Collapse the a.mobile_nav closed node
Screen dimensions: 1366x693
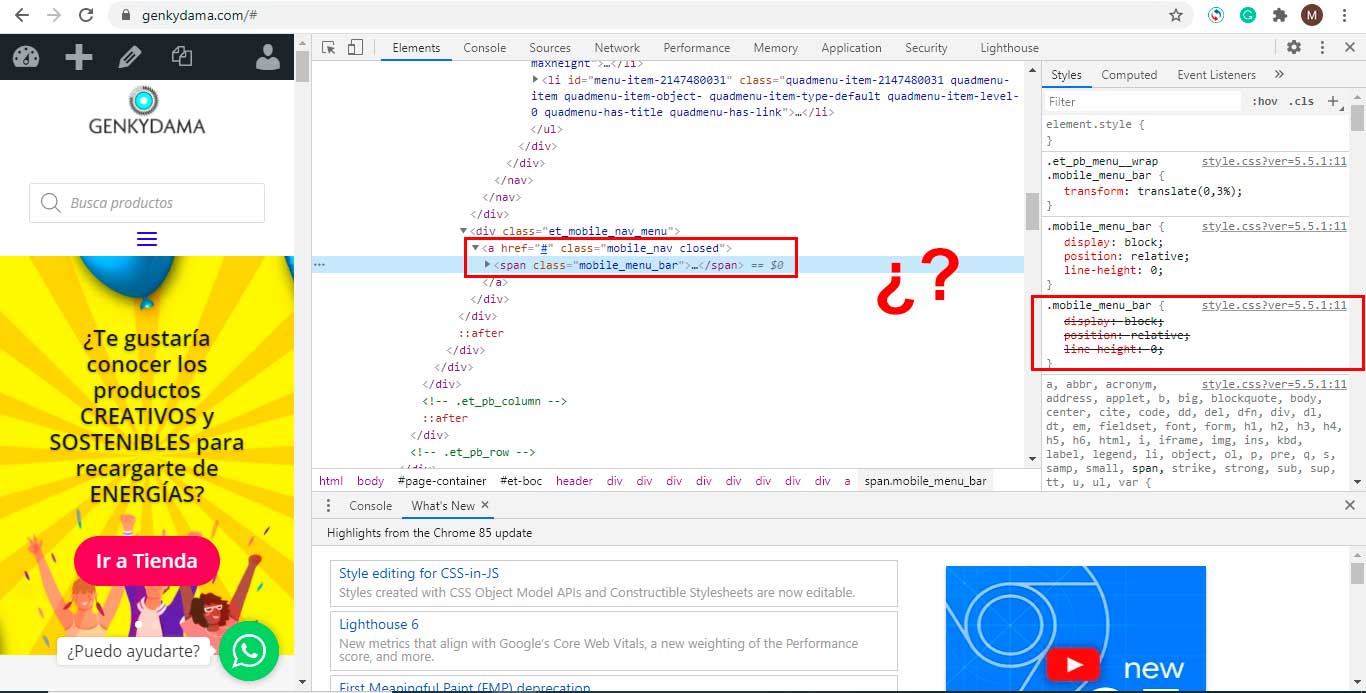coord(476,248)
